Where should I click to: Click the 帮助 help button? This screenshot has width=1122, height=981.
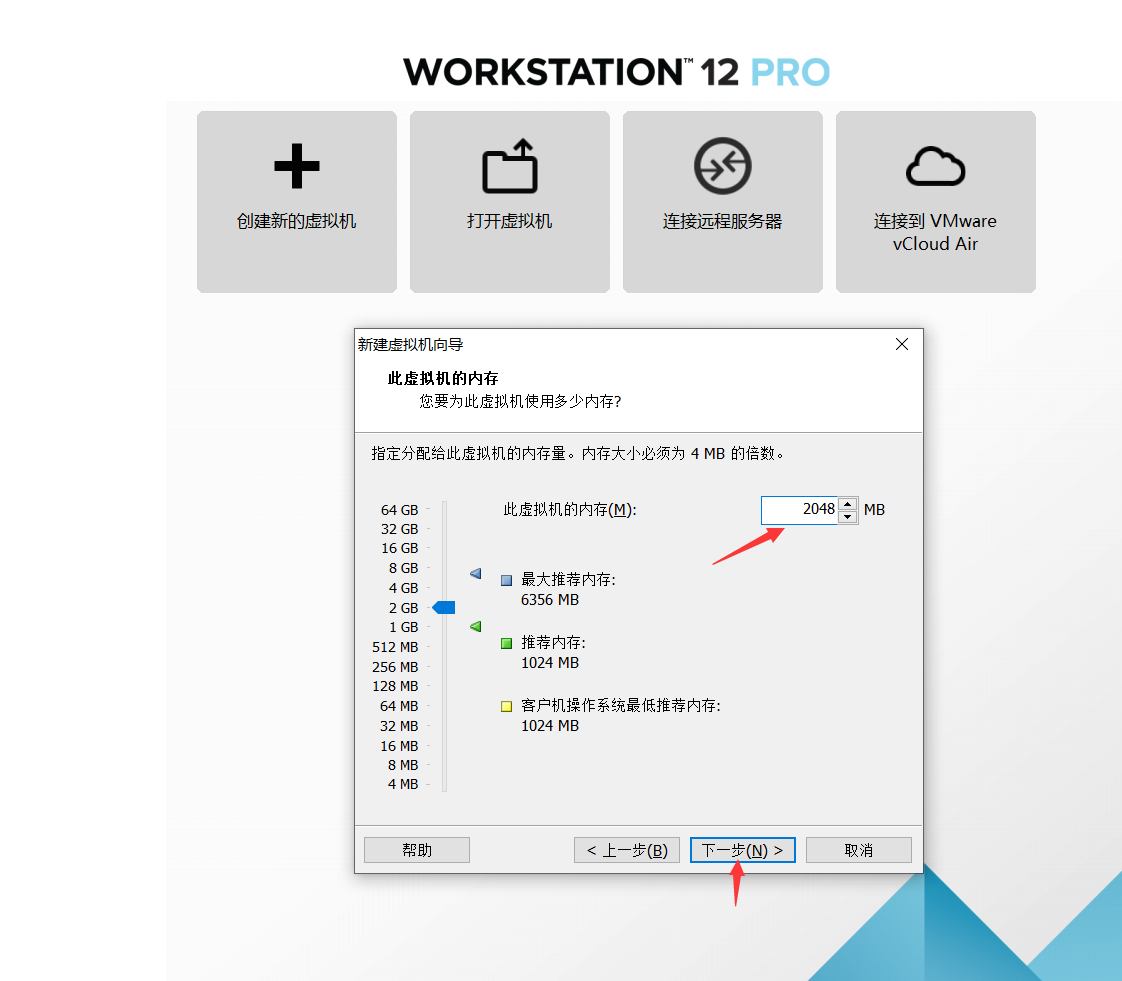click(417, 850)
